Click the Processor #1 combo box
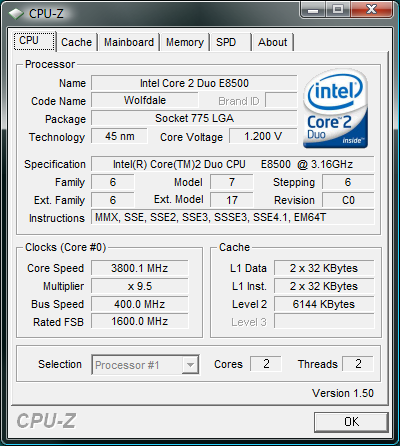Image resolution: width=400 pixels, height=446 pixels. [145, 365]
